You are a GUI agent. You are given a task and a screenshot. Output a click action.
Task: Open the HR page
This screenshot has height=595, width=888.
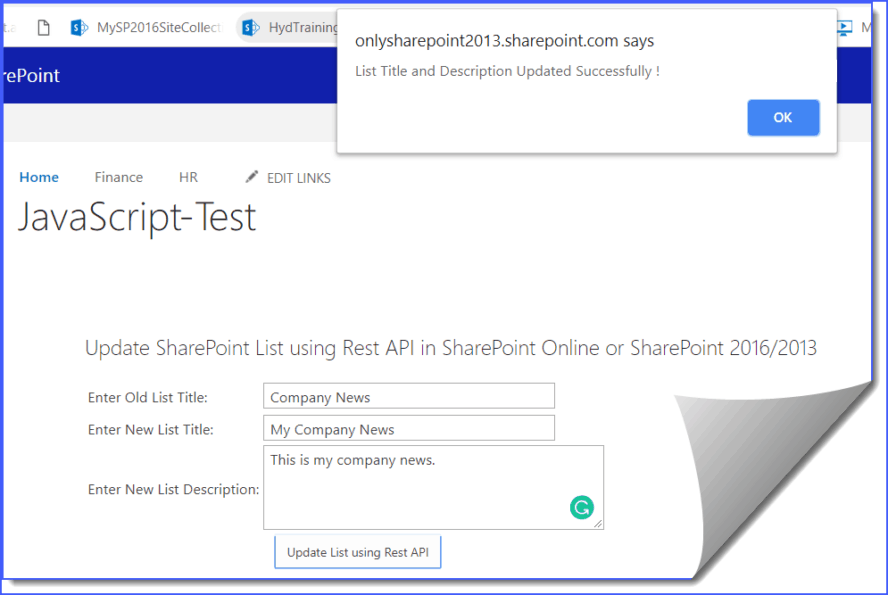(188, 177)
